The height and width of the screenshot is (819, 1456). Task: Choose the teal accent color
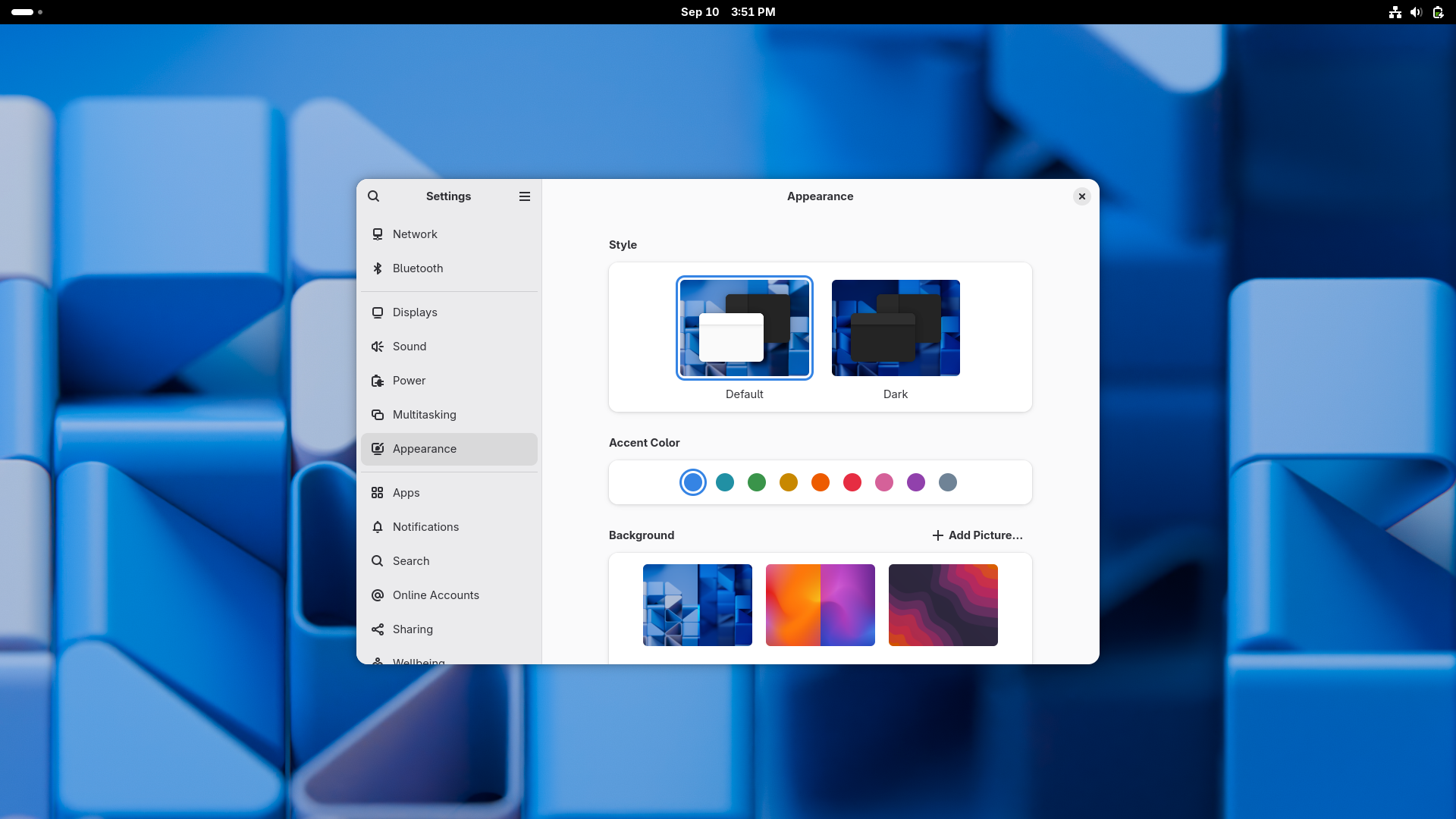tap(725, 482)
